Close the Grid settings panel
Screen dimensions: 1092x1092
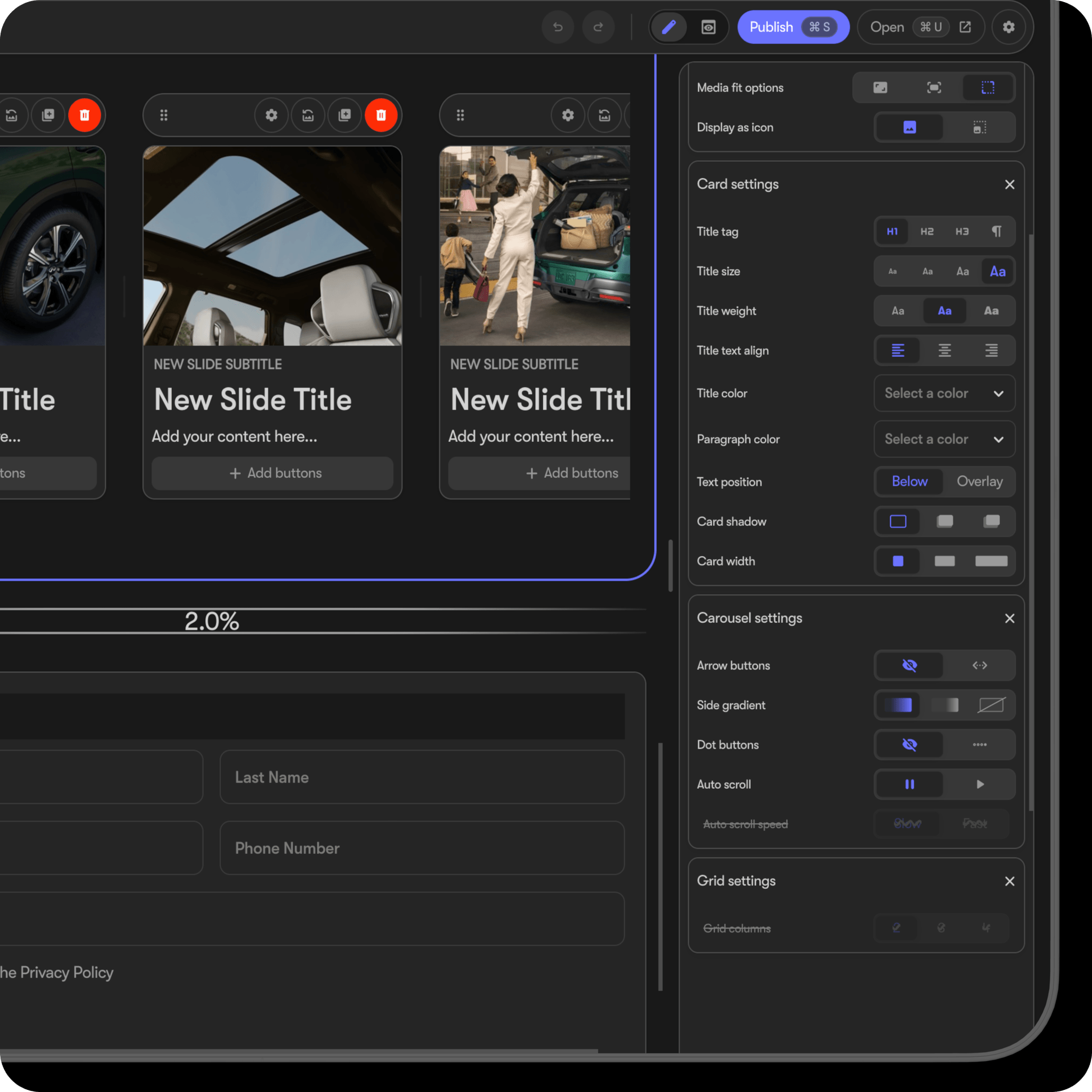click(1009, 881)
